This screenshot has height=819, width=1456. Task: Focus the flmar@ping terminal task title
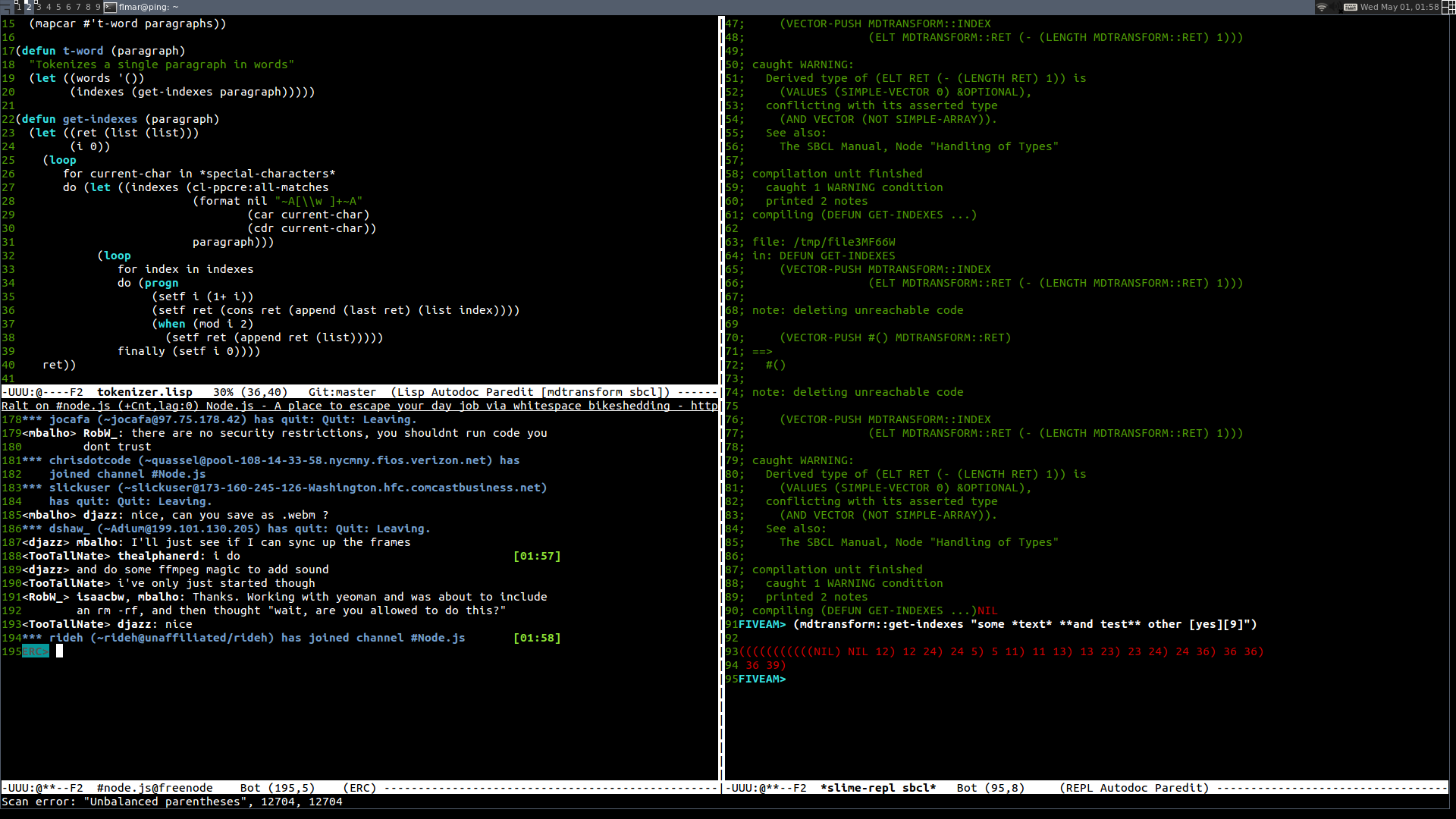[149, 7]
